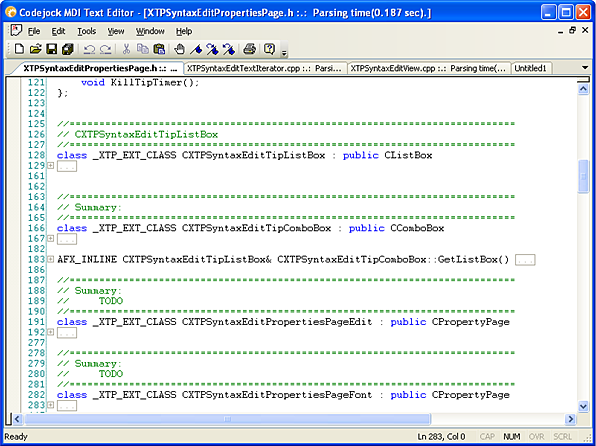The image size is (596, 446).
Task: Click the TODO comment on line 189
Action: (90, 301)
